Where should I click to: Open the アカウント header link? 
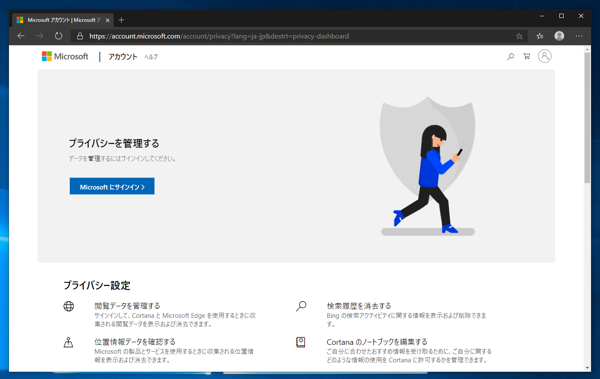point(122,57)
